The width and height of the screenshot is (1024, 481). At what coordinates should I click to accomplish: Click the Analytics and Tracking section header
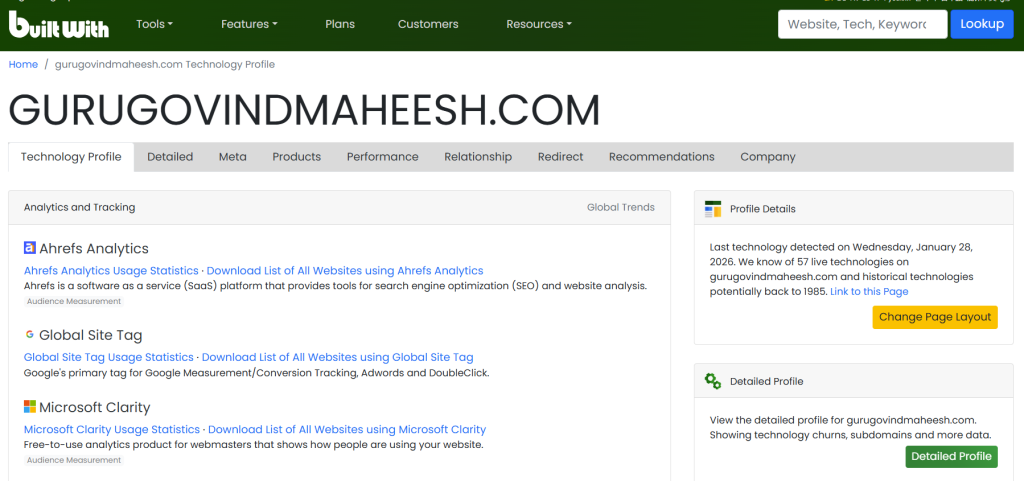[80, 207]
